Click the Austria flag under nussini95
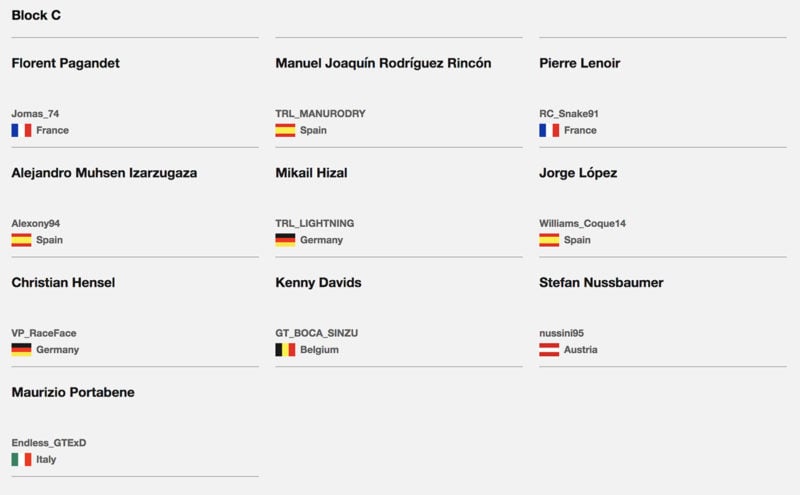 pyautogui.click(x=549, y=350)
